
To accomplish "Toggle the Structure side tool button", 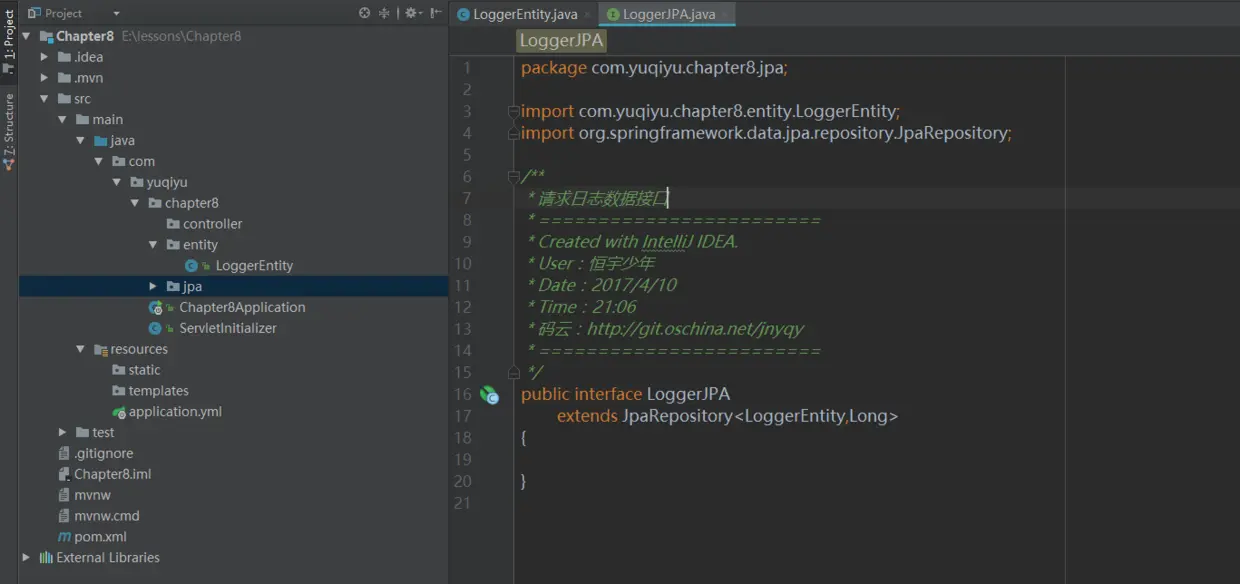I will [x=9, y=132].
